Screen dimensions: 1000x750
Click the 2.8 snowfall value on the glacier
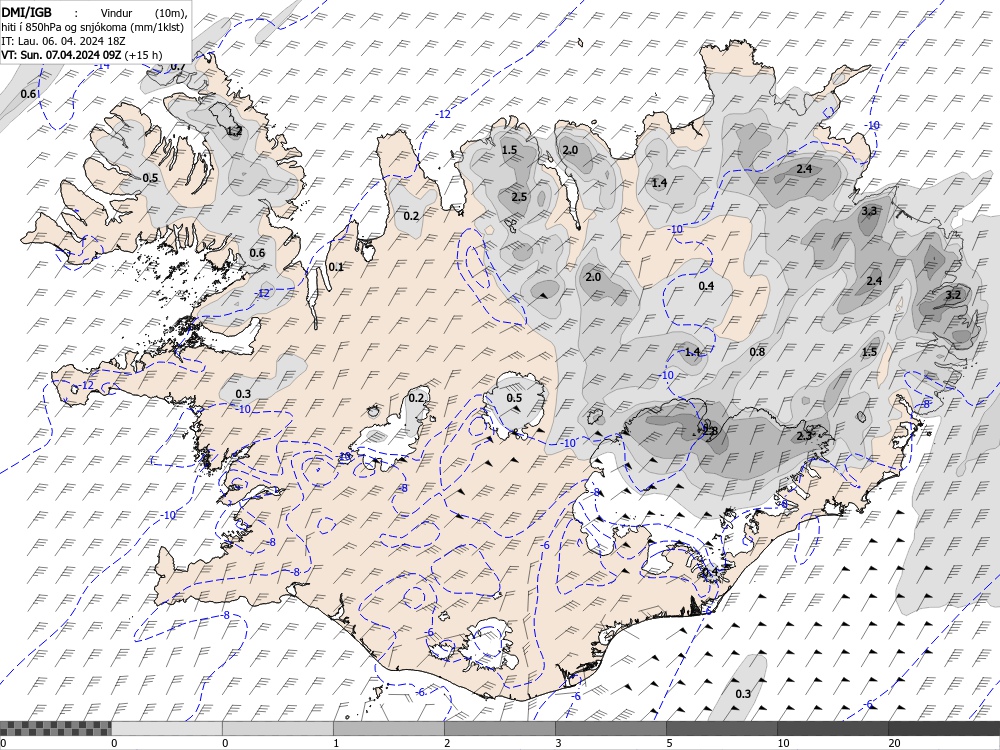tap(710, 431)
